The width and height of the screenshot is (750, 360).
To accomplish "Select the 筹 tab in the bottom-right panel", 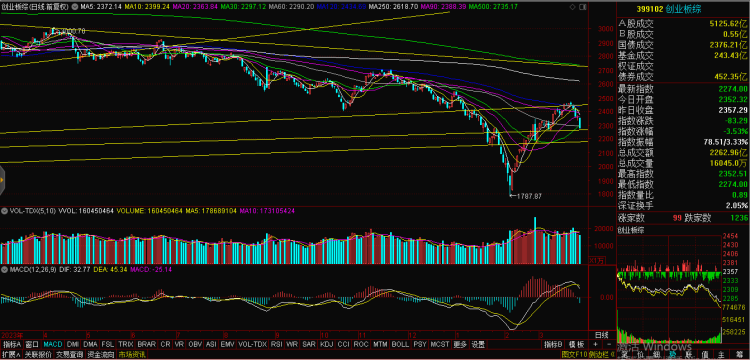I will coord(739,355).
